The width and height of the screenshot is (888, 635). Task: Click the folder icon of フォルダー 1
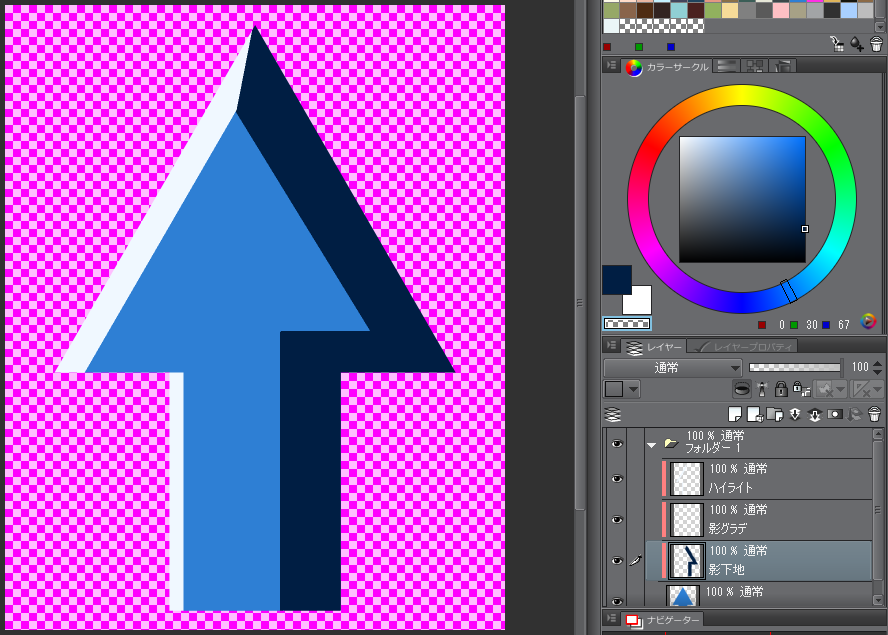tap(671, 444)
